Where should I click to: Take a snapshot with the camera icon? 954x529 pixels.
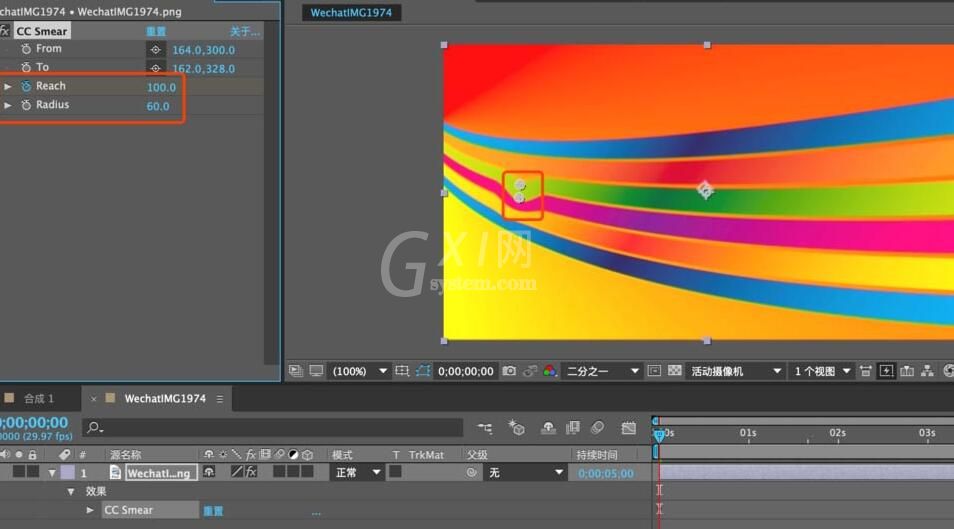(x=509, y=371)
